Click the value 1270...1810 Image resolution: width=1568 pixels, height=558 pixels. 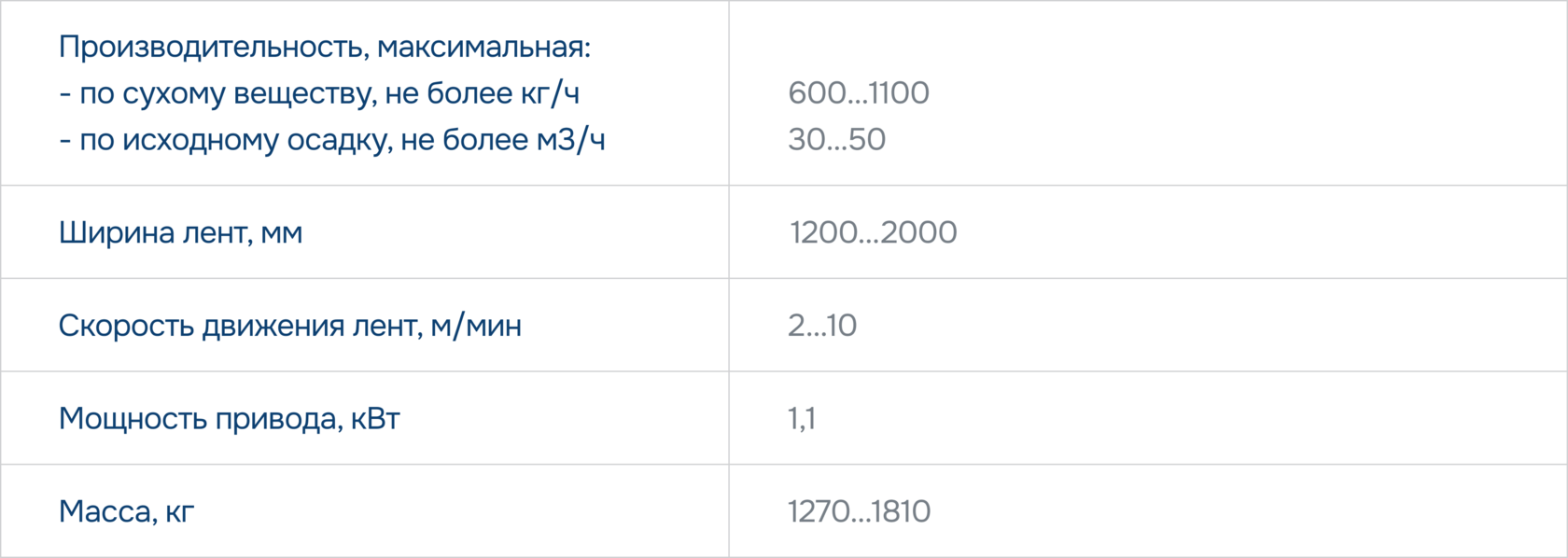tap(860, 511)
